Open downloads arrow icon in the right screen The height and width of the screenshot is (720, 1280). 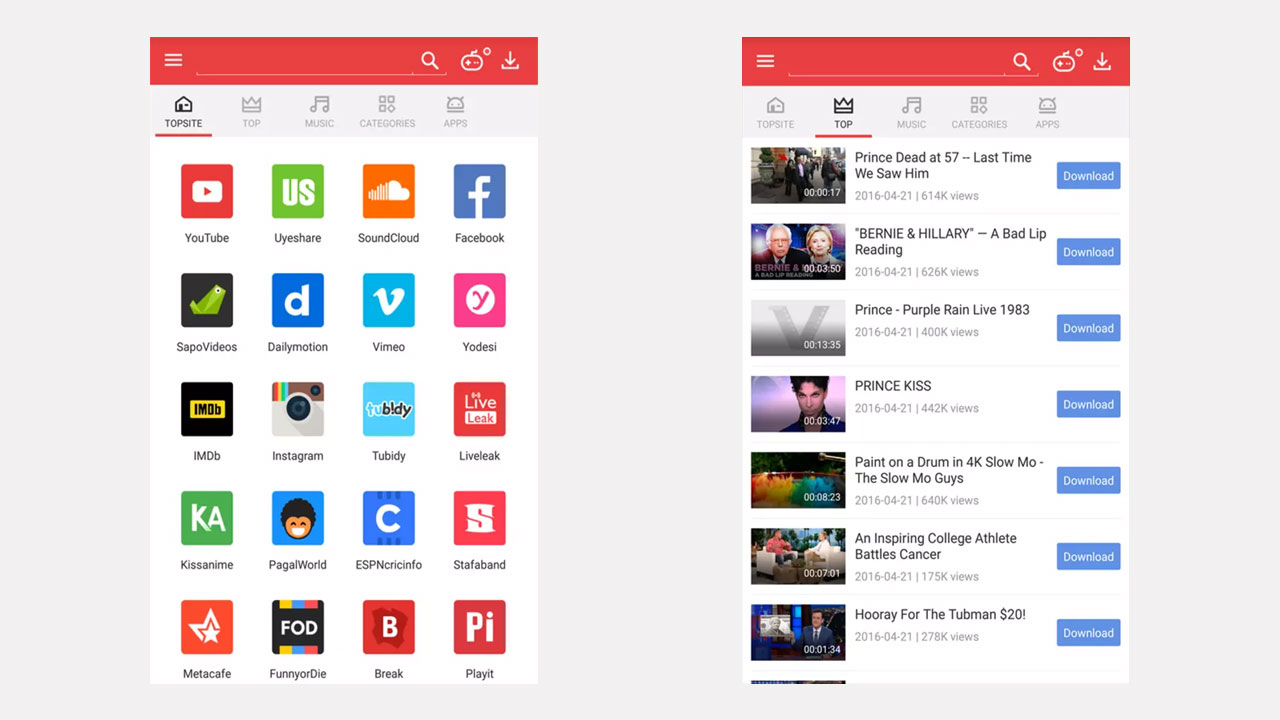(x=1102, y=62)
